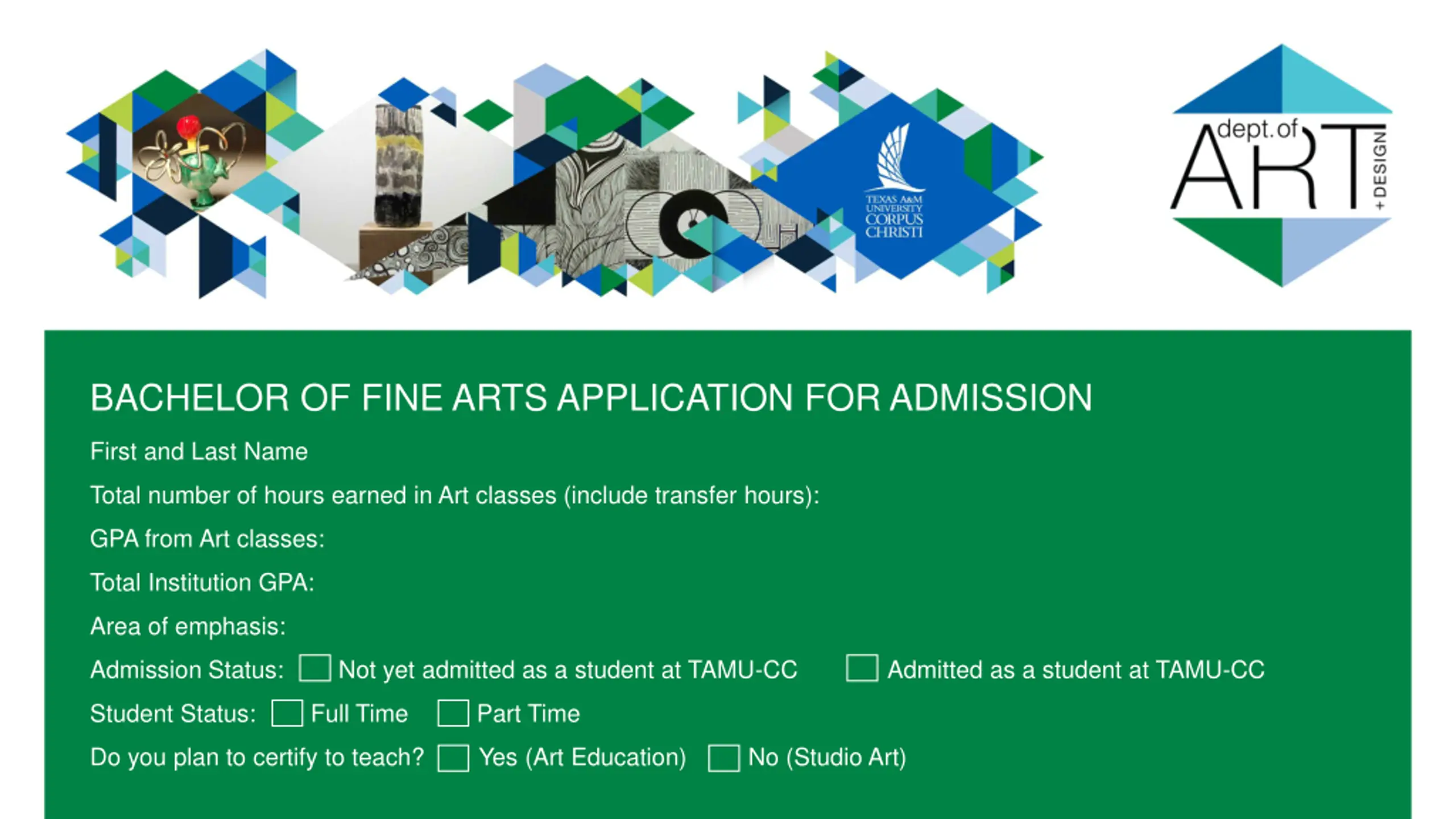This screenshot has height=819, width=1456.
Task: Click the Bachelor of Fine Arts Application heading
Action: (591, 397)
